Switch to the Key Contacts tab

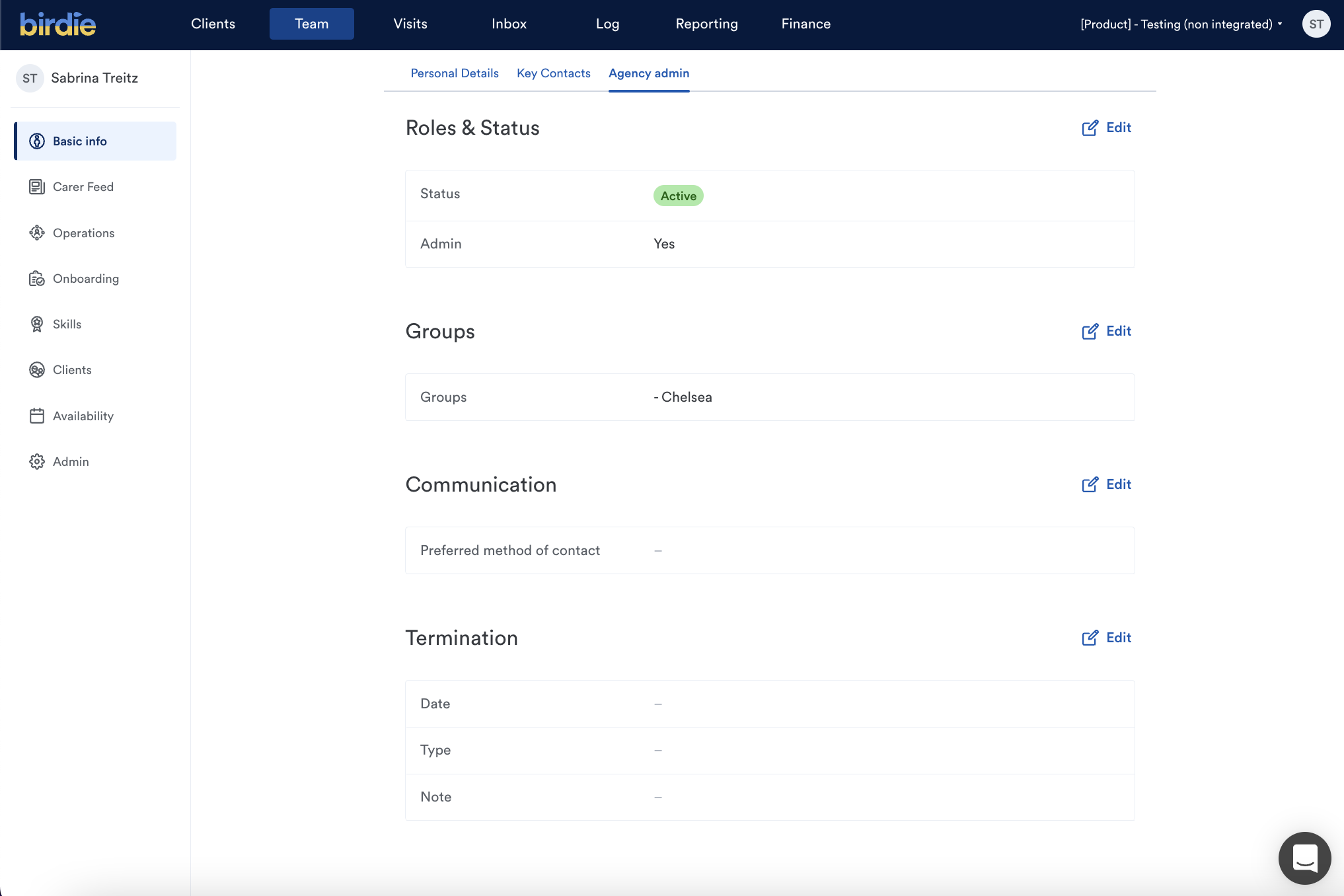click(x=554, y=73)
